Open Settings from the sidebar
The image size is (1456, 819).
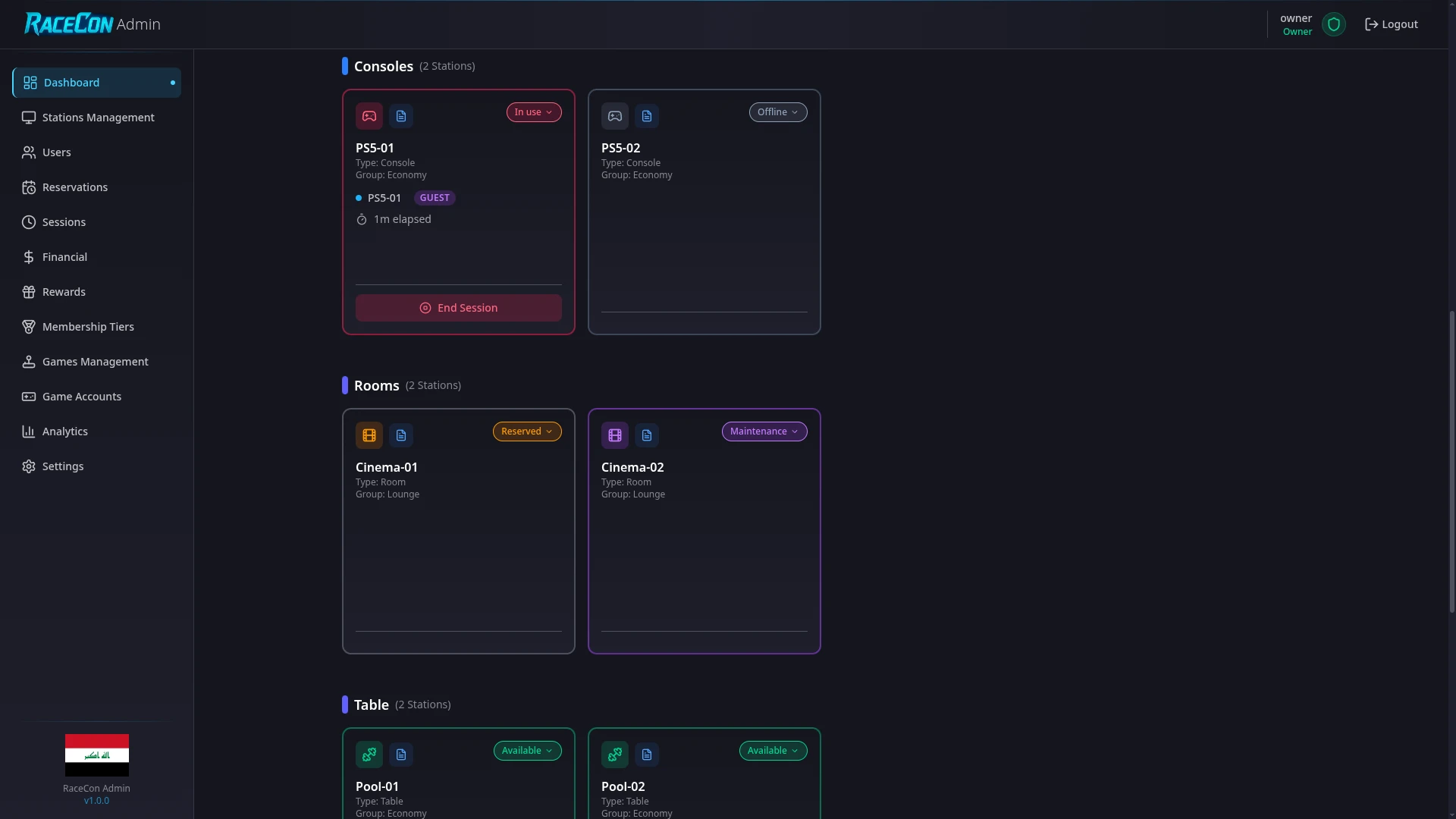(x=62, y=466)
